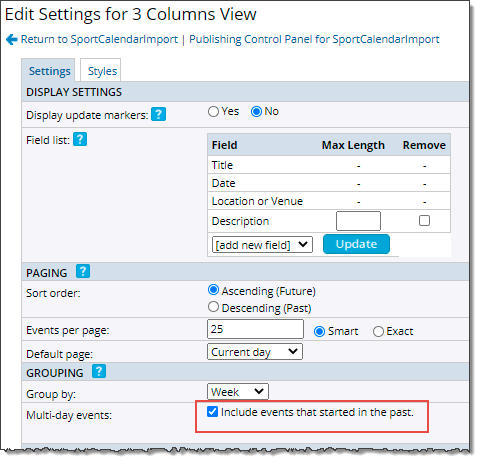Choose Descending (Past) sort order

click(213, 307)
